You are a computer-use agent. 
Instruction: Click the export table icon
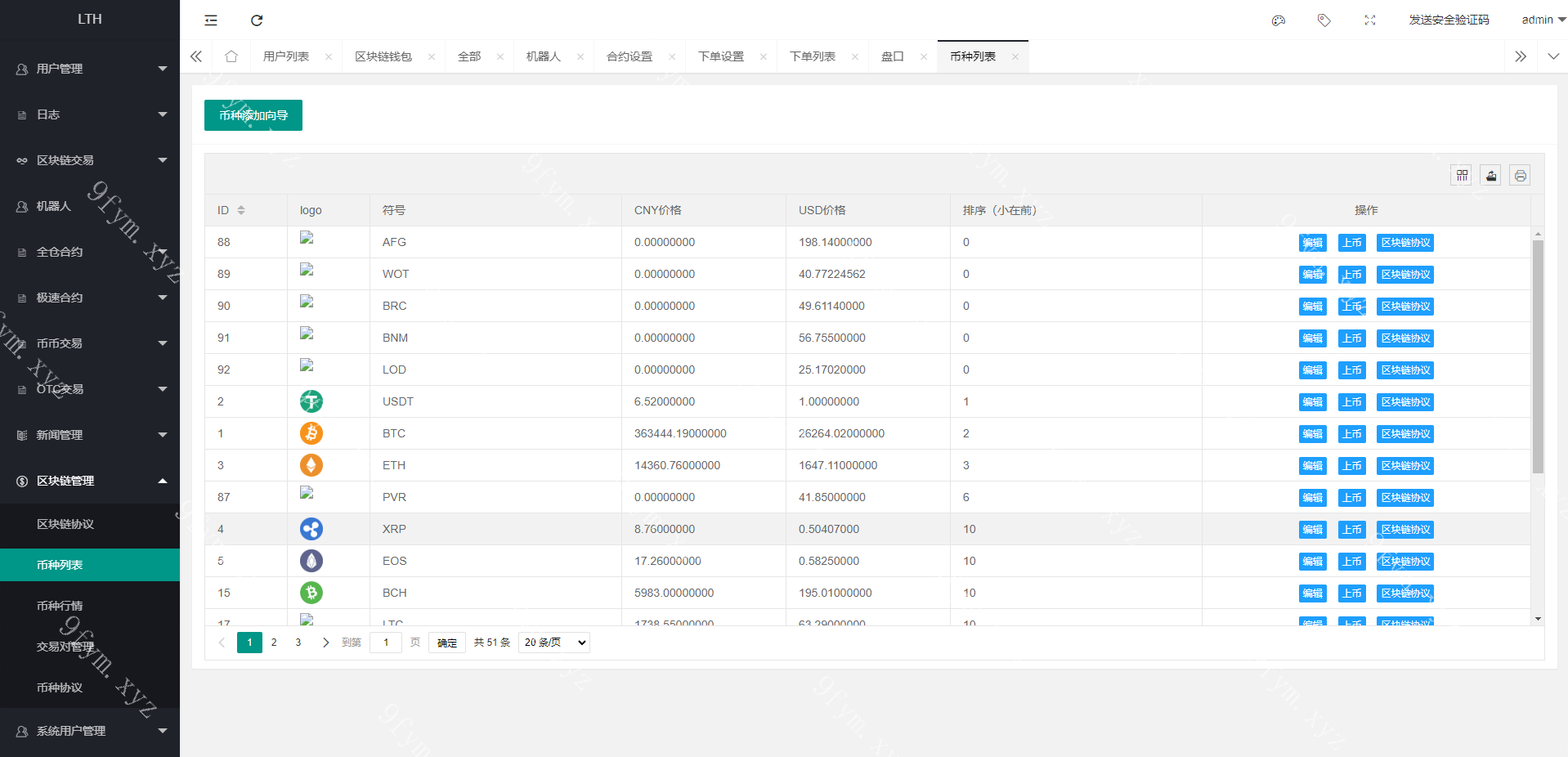[1491, 175]
